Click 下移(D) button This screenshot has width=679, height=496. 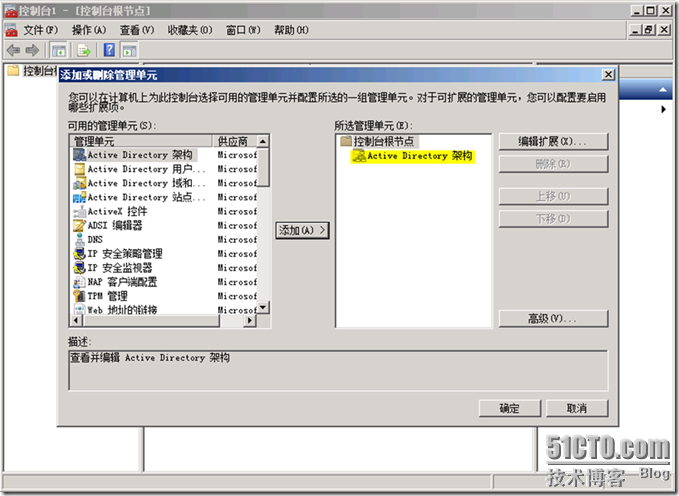click(553, 219)
